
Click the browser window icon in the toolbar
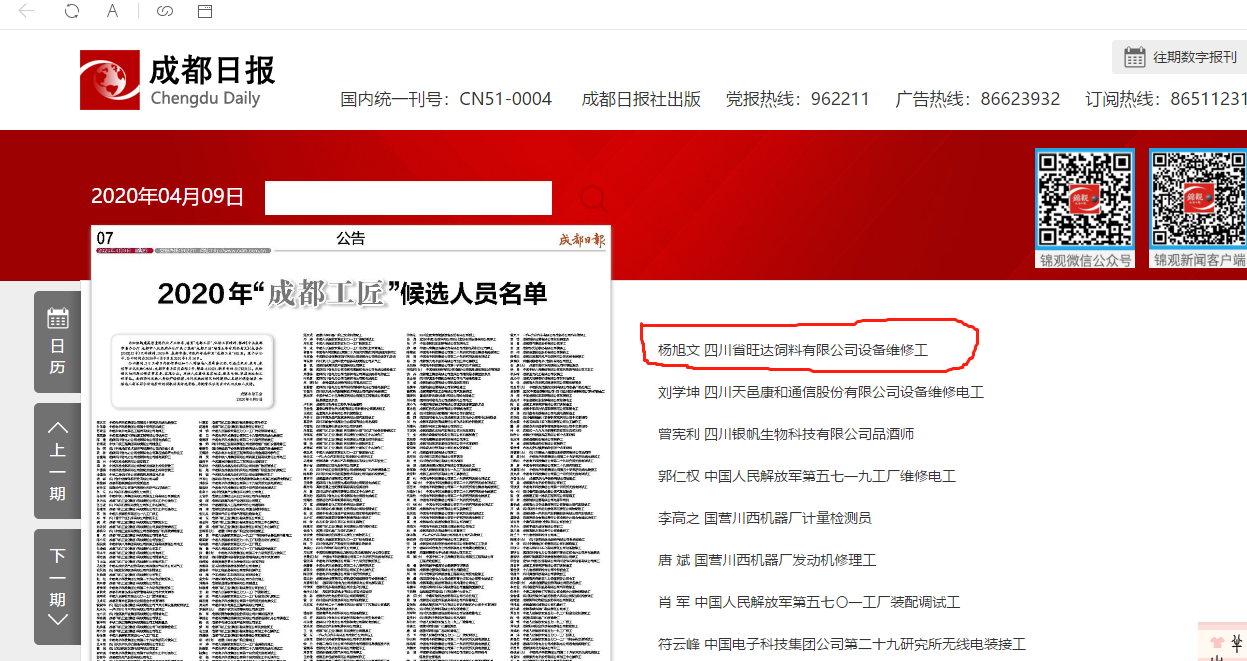(206, 13)
